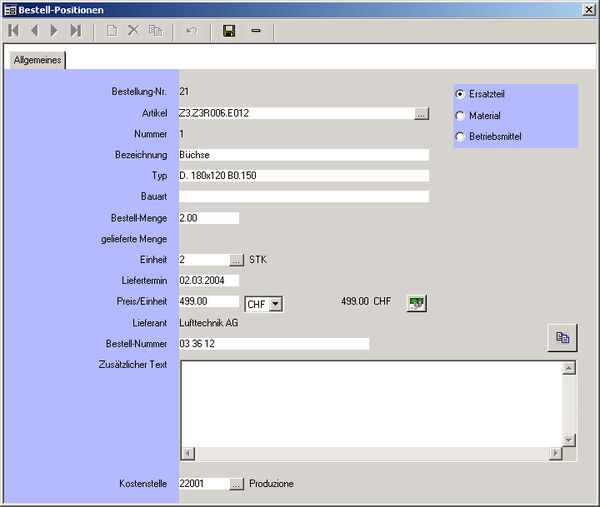Viewport: 600px width, 507px height.
Task: Open the Einheit lookup browse button
Action: 236,260
